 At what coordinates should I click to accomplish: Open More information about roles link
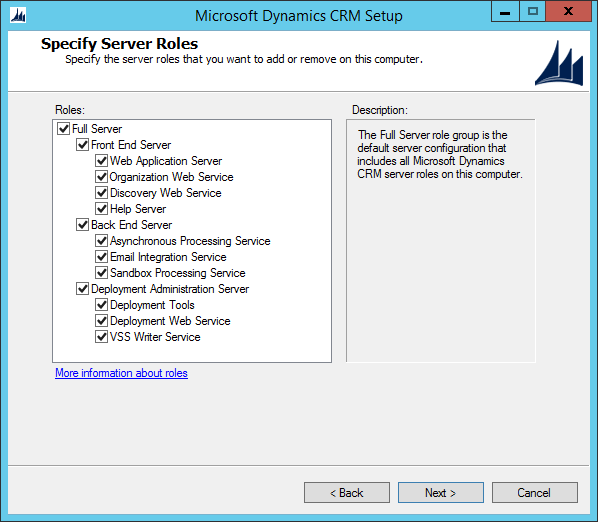121,373
